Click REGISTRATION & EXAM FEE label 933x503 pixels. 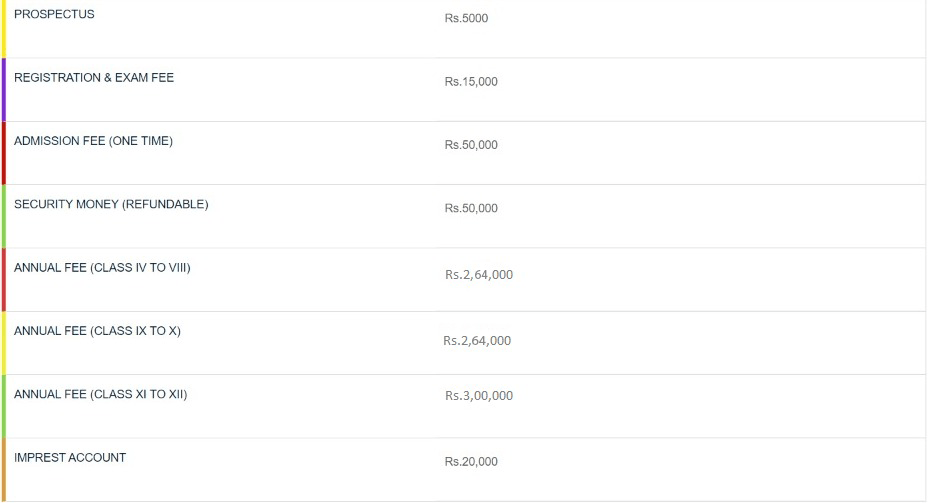pos(94,78)
